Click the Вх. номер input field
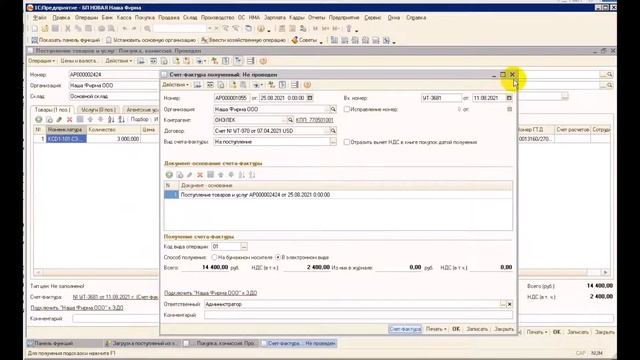 coord(441,98)
